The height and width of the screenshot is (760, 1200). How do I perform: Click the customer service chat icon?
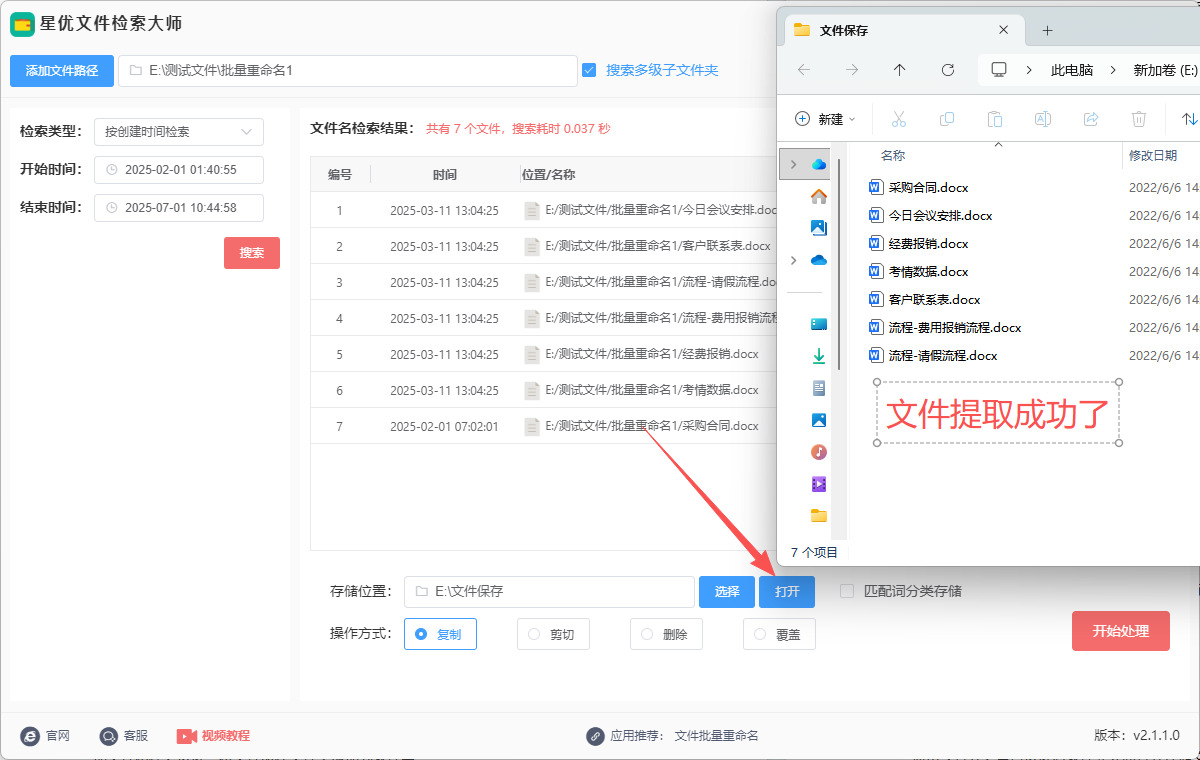coord(109,736)
